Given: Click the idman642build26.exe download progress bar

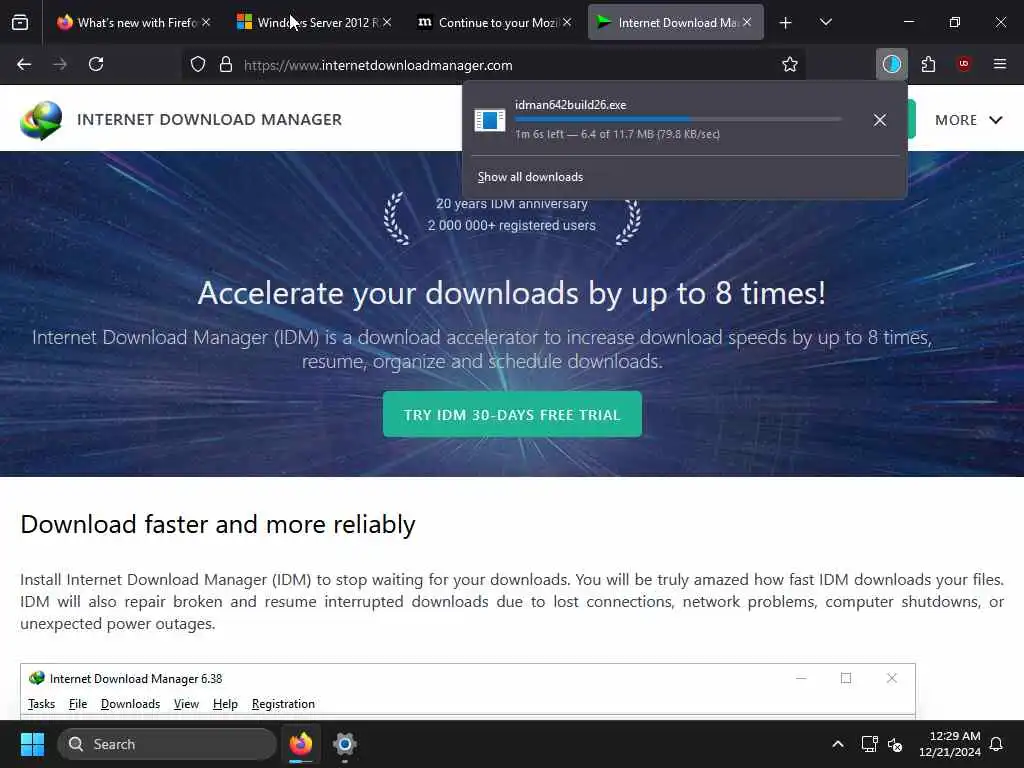Looking at the screenshot, I should (x=678, y=120).
